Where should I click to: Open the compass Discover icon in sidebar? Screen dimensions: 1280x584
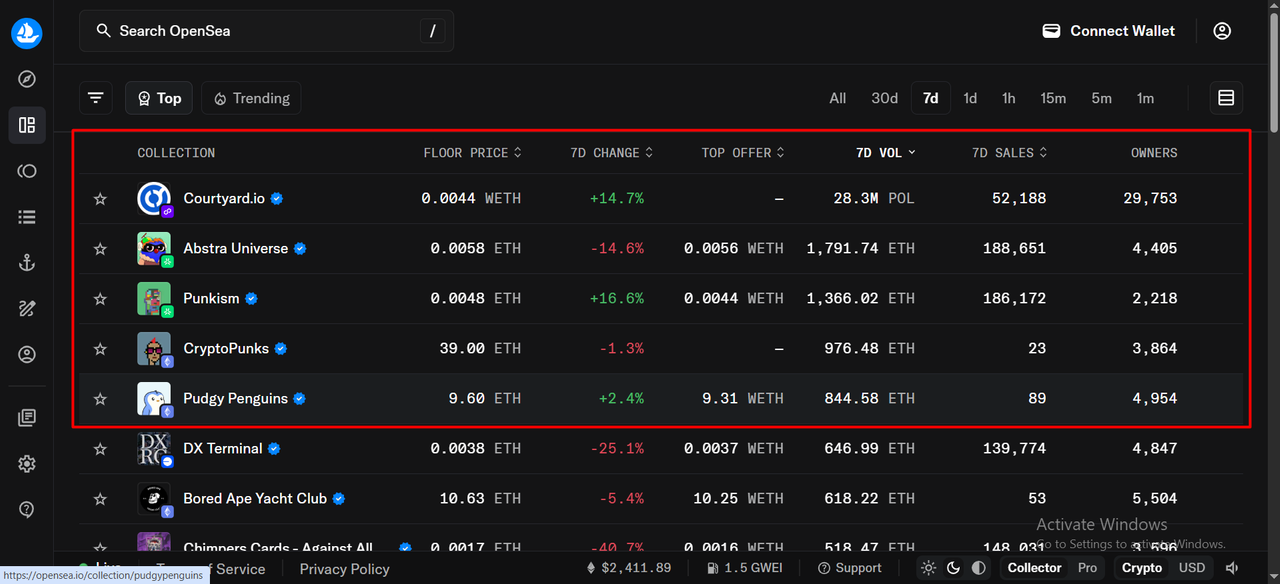(27, 79)
